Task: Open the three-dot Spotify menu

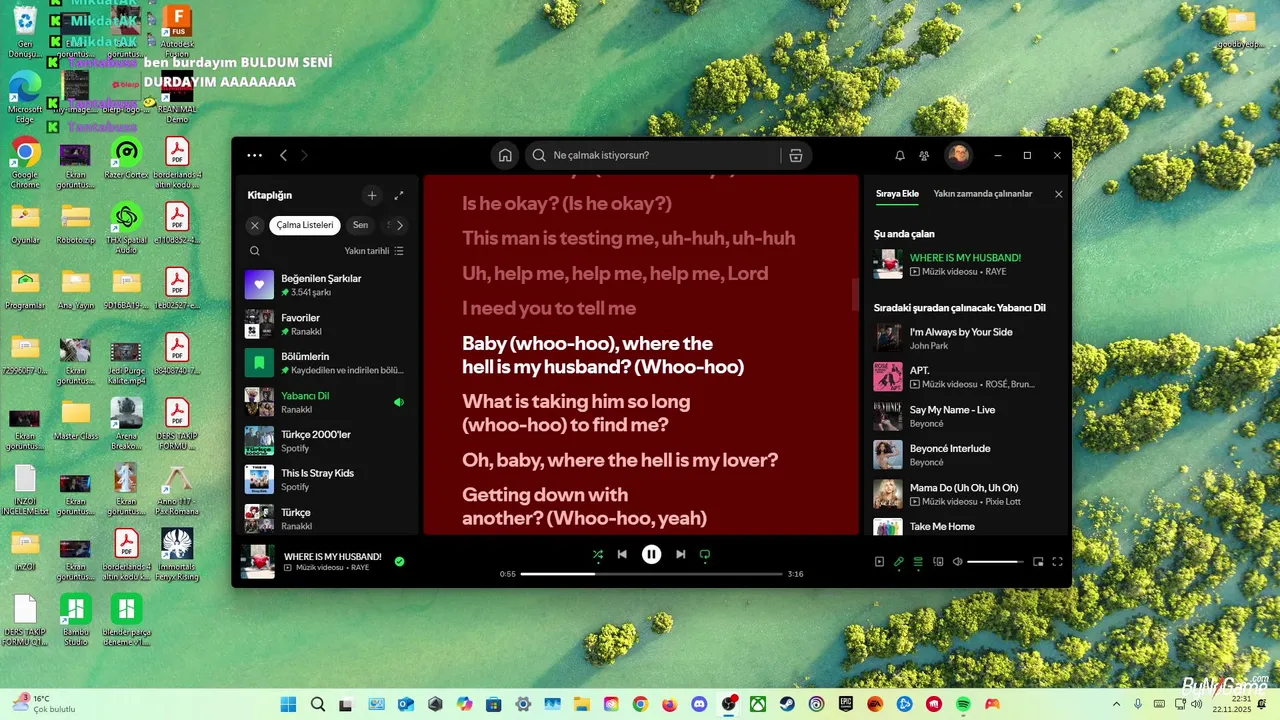Action: click(x=255, y=155)
